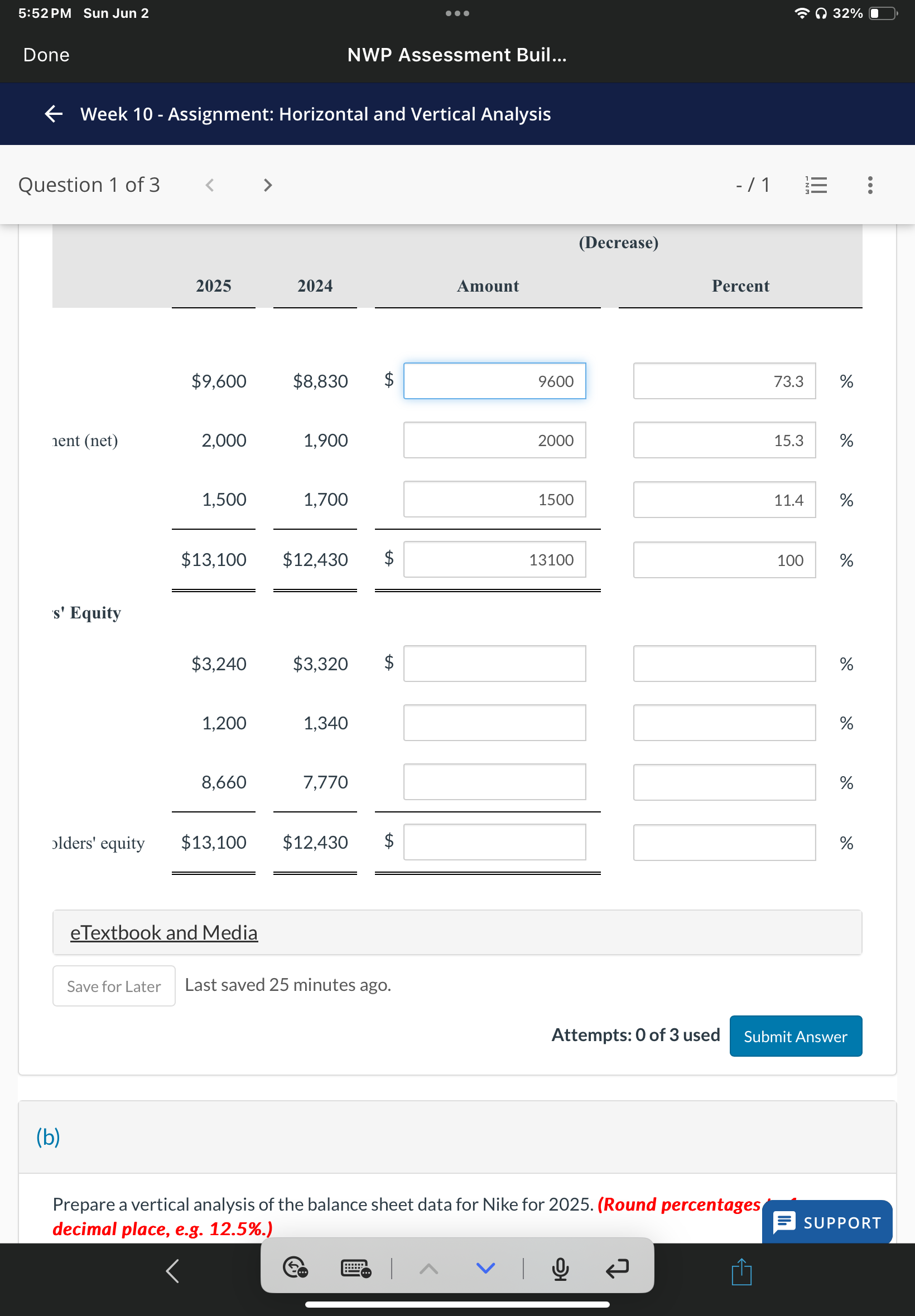Edit the amount field containing 2000

coord(494,440)
